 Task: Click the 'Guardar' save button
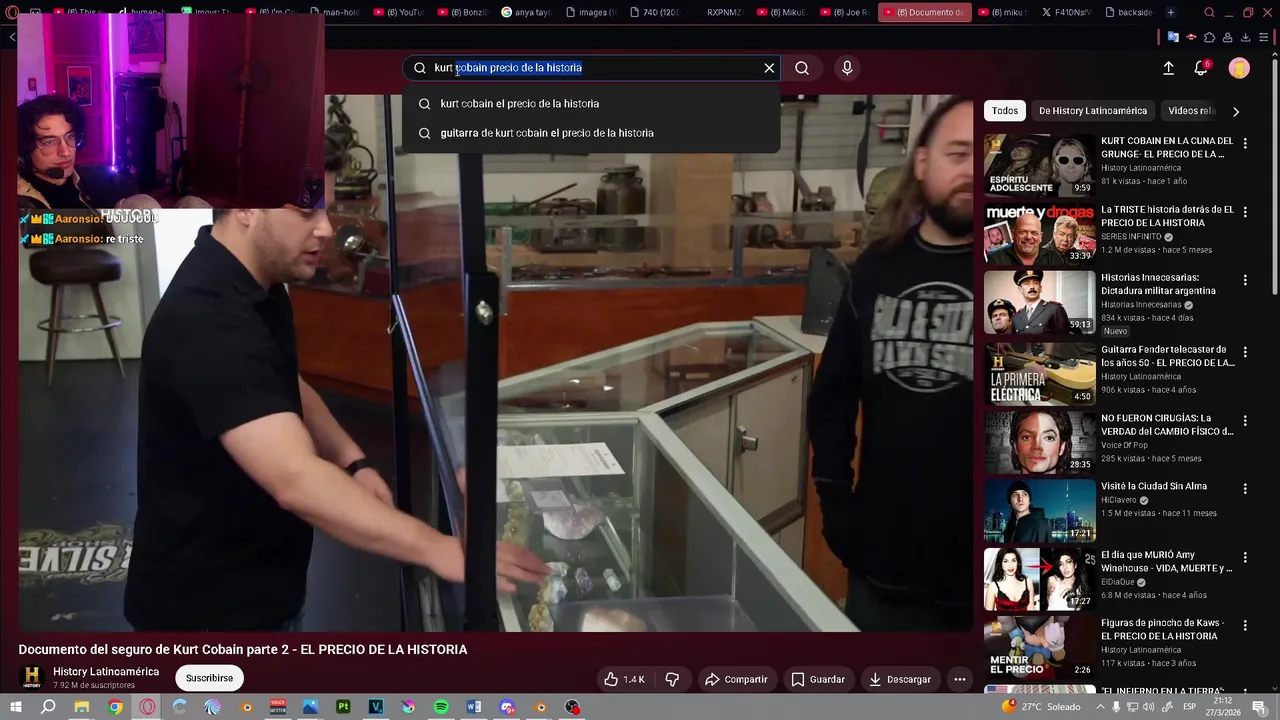pyautogui.click(x=818, y=679)
